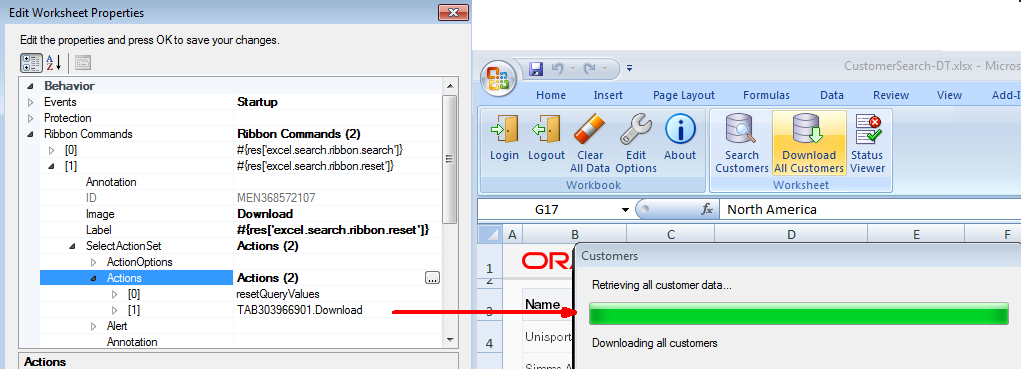Viewport: 1021px width, 369px height.
Task: Open the Formulas ribbon tab
Action: (766, 95)
